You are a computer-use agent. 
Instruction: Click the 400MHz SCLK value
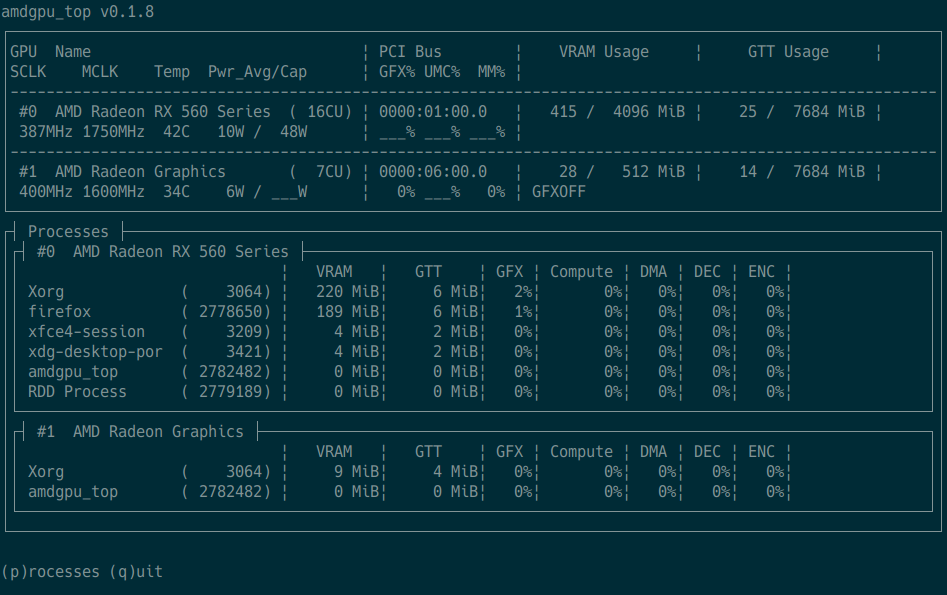click(46, 191)
